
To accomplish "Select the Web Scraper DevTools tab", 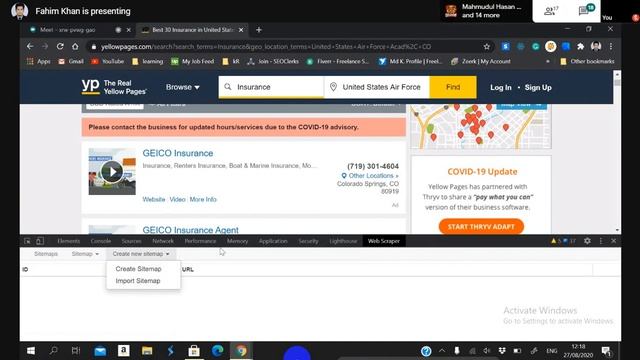I will point(384,241).
